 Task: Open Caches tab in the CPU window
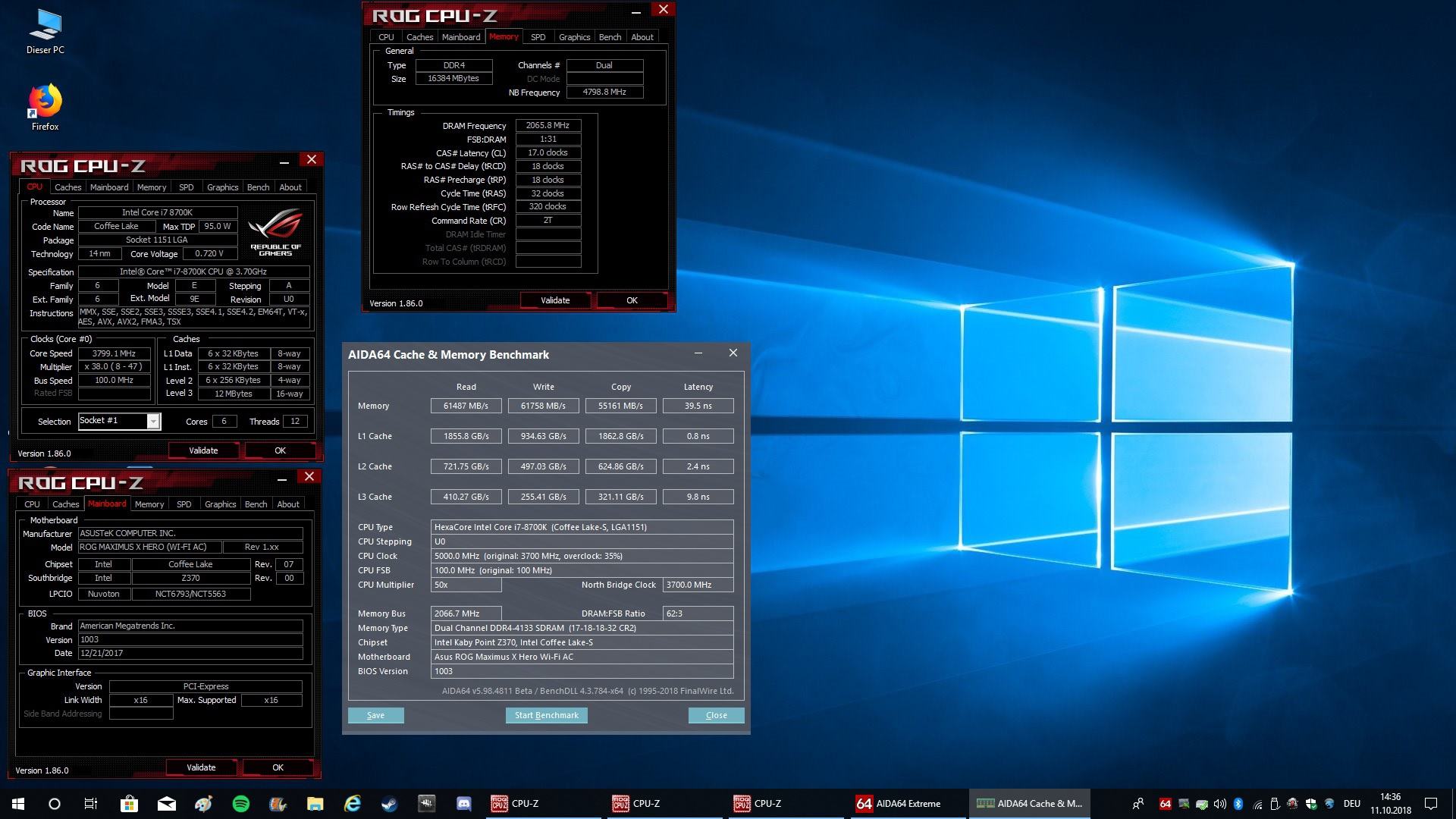[67, 187]
